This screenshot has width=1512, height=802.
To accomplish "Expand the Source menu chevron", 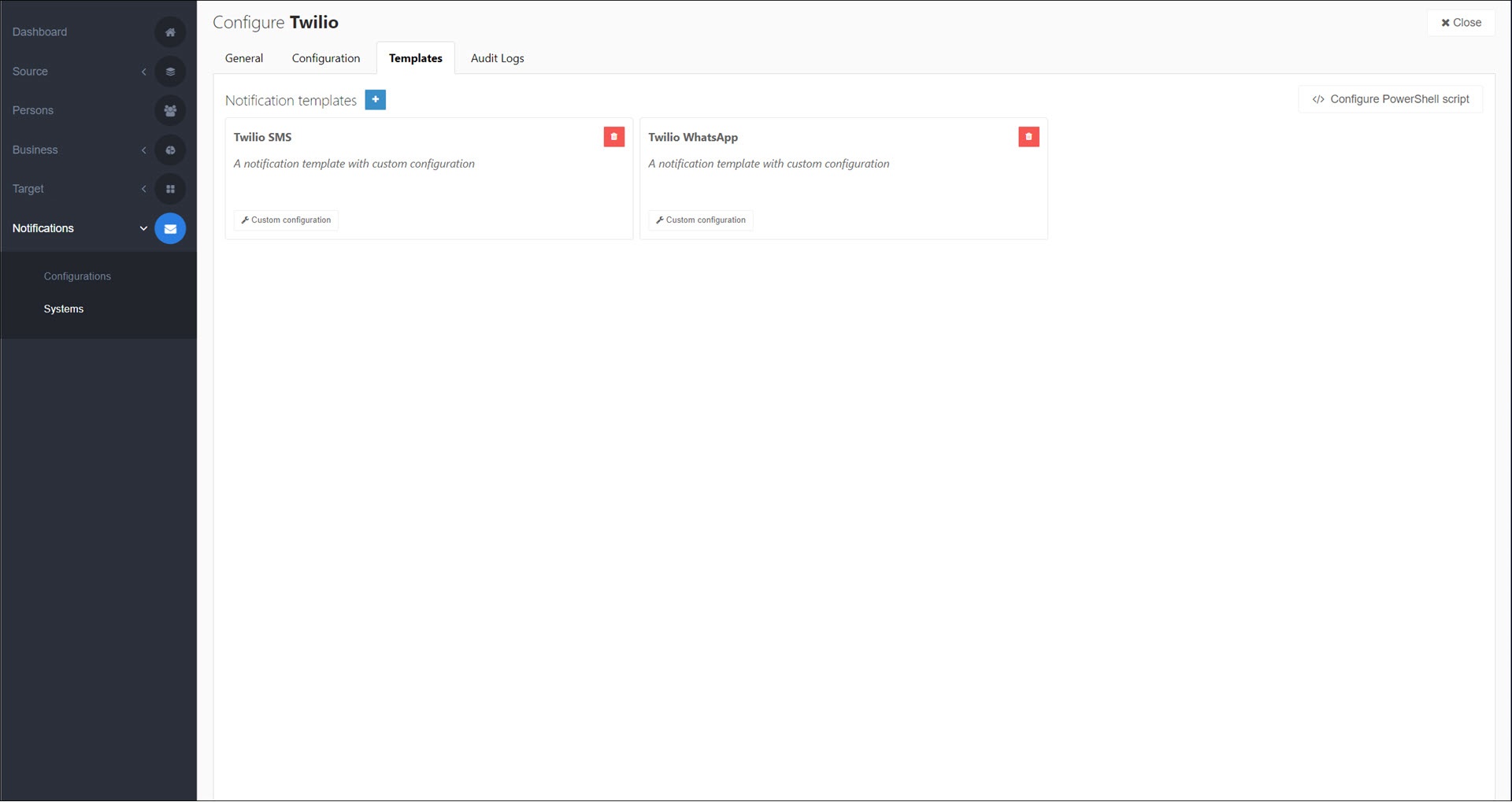I will [143, 72].
